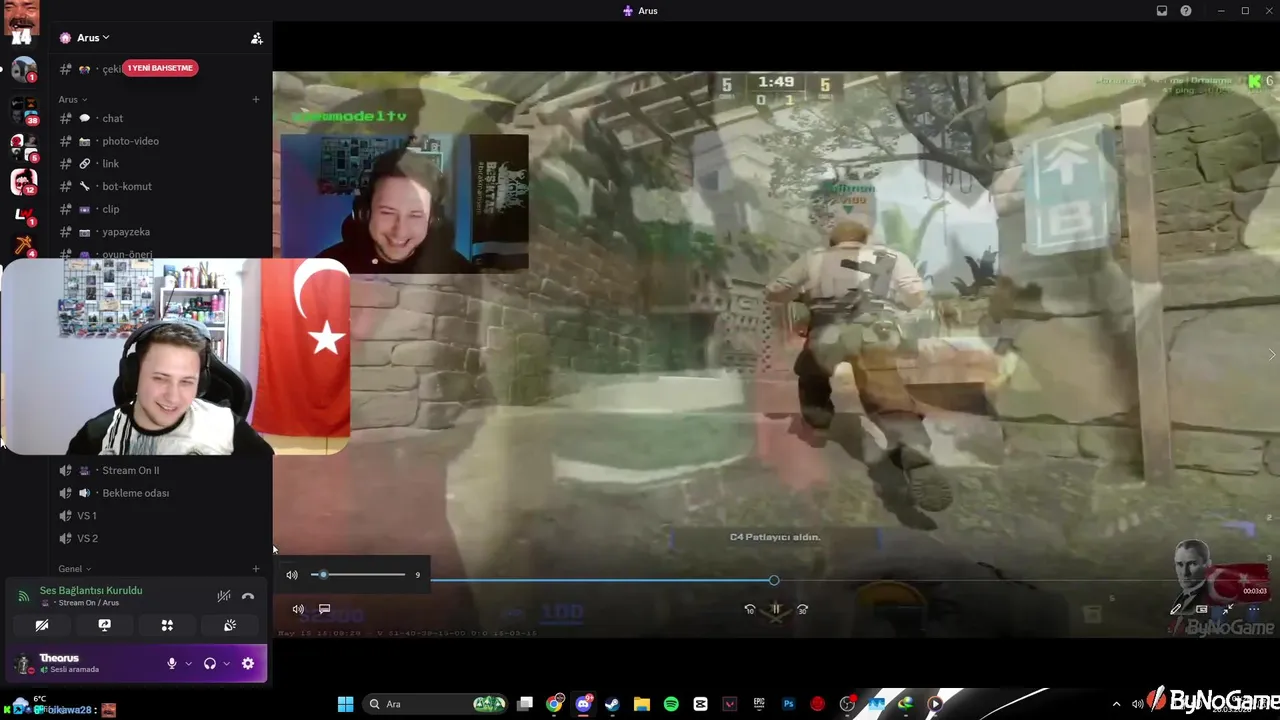Toggle captions icon in player
This screenshot has height=720, width=1280.
[324, 609]
